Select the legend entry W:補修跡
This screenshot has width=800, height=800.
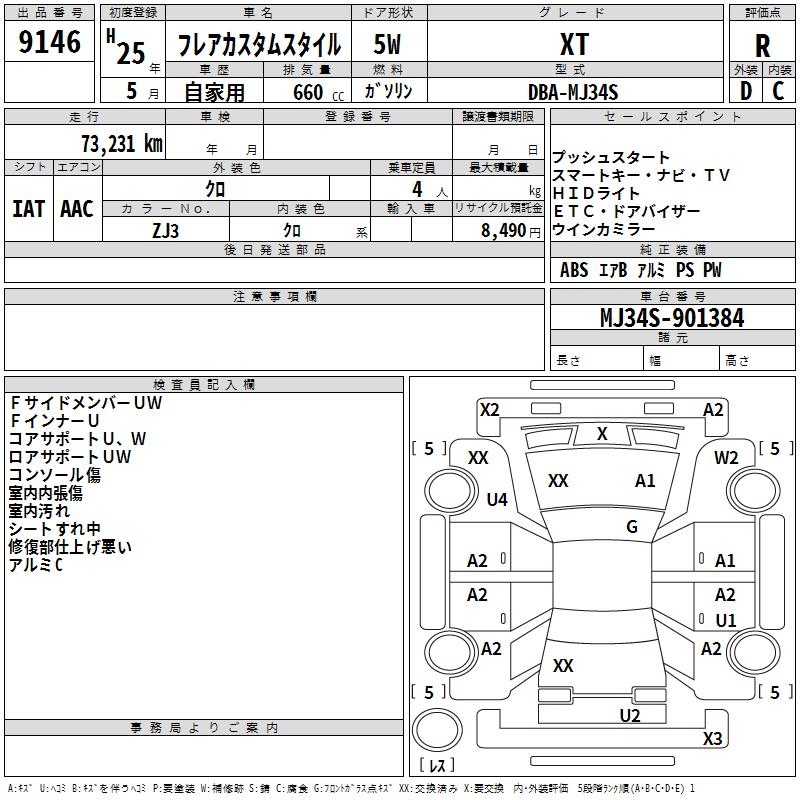click(x=221, y=789)
